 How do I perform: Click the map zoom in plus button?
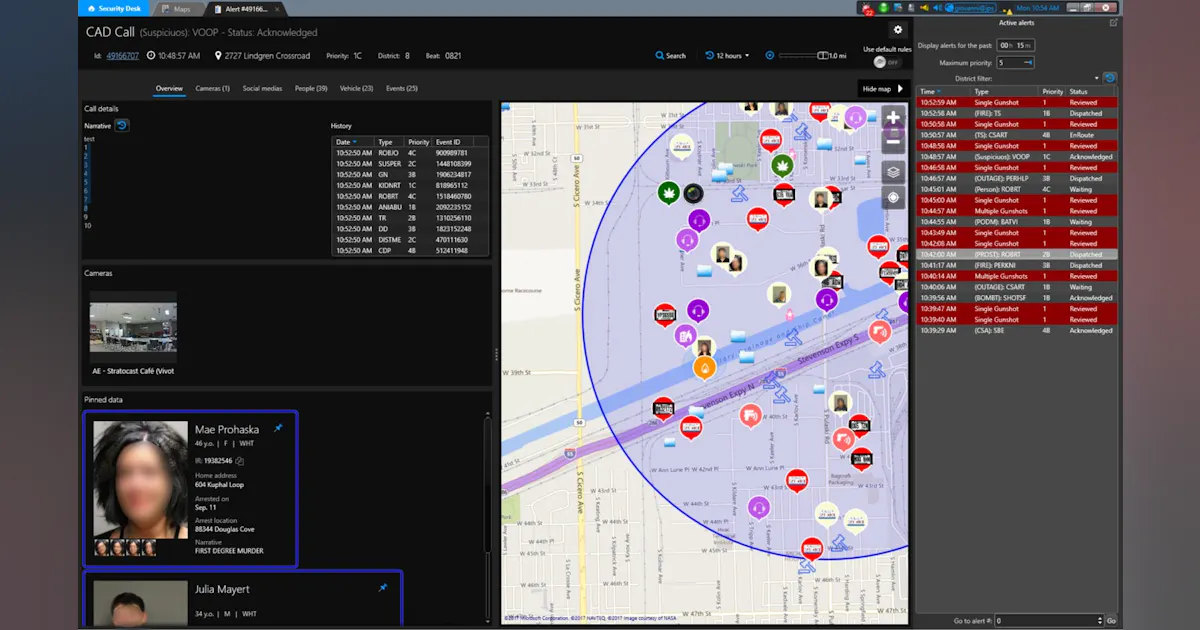pos(893,118)
